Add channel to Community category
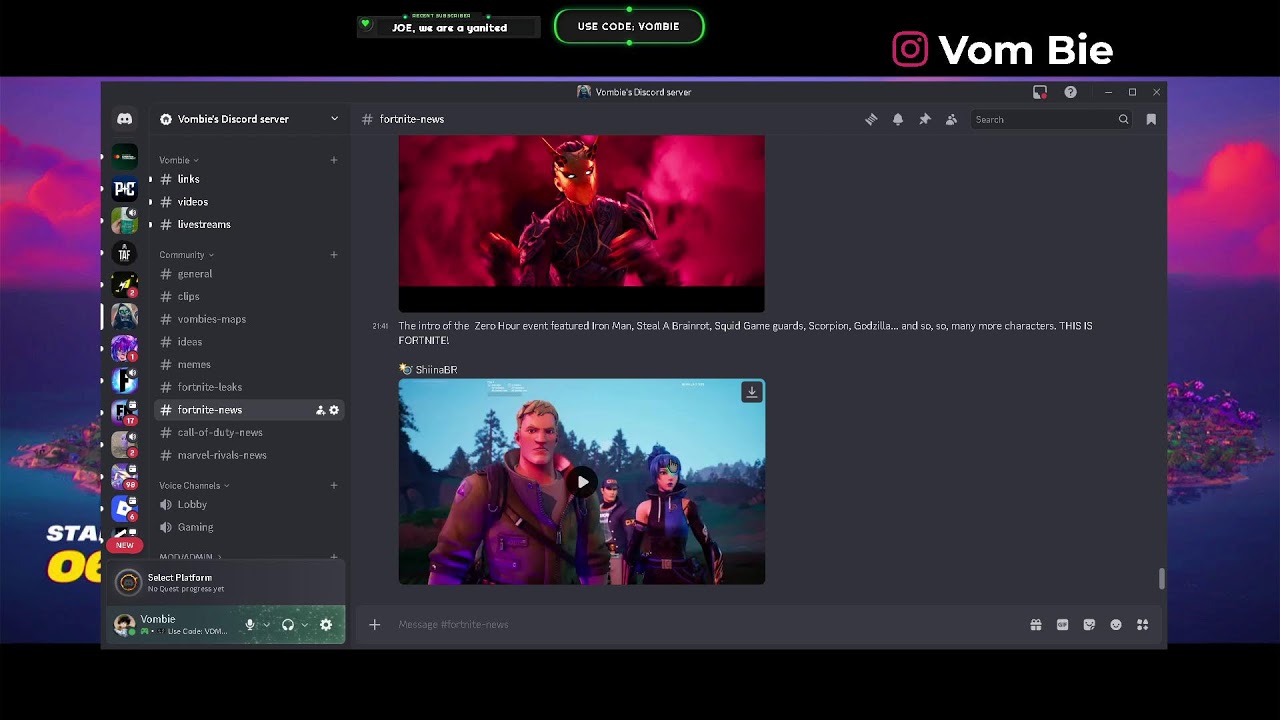This screenshot has width=1280, height=720. [334, 255]
